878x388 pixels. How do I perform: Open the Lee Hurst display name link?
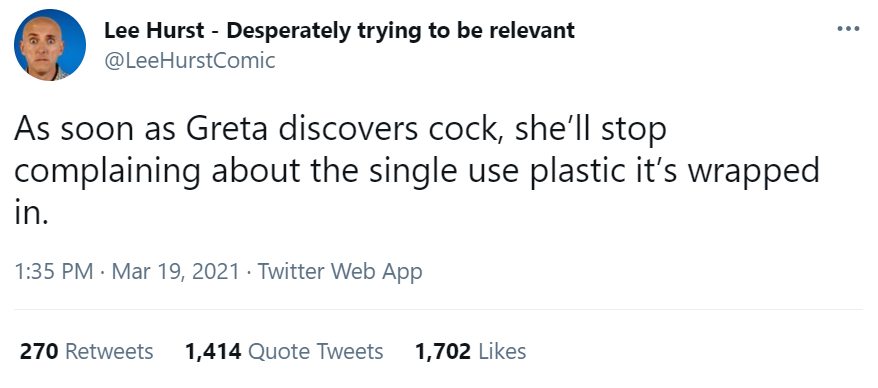coord(339,31)
